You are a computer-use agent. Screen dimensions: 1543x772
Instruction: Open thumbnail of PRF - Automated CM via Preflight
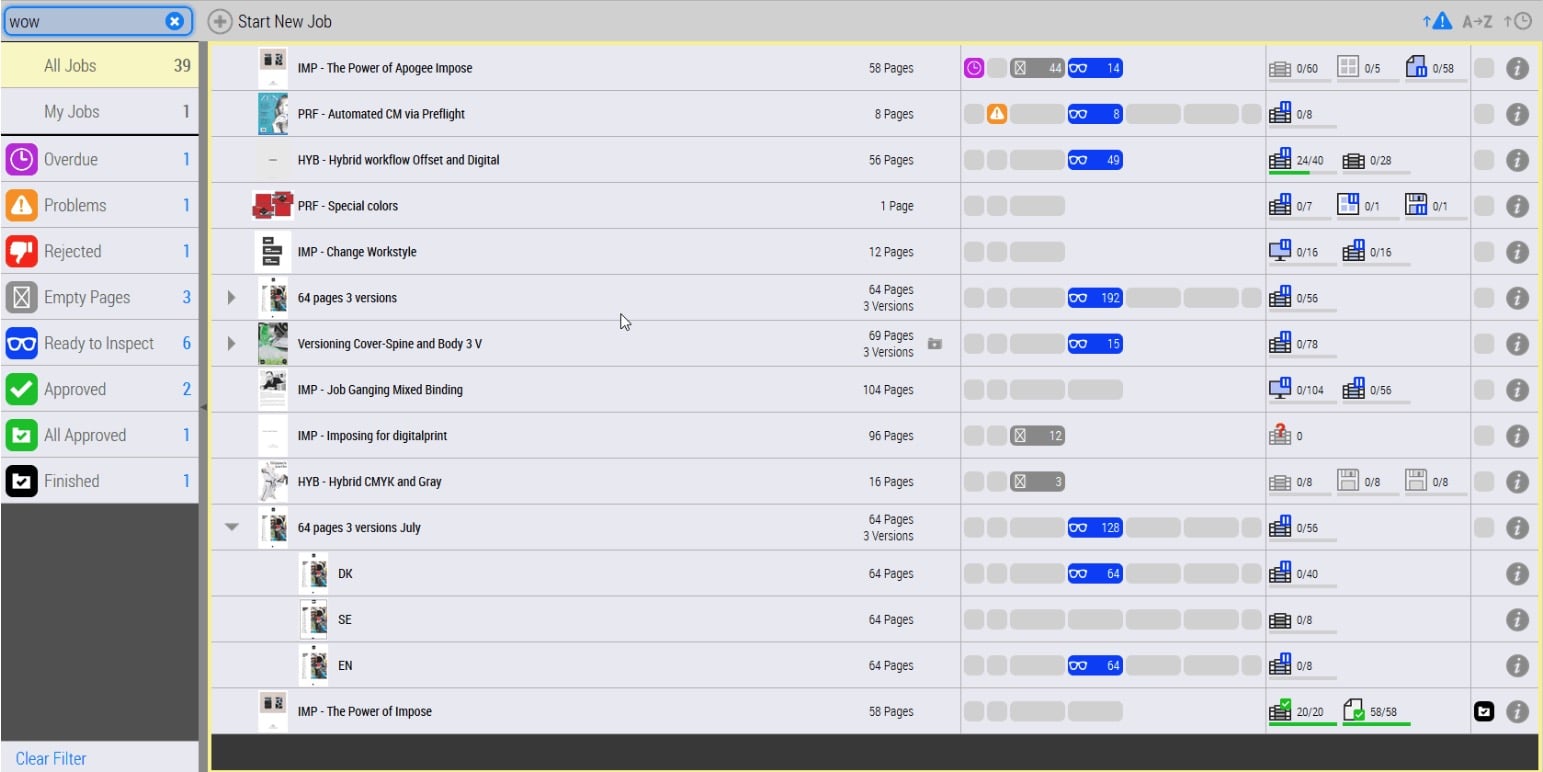[272, 114]
